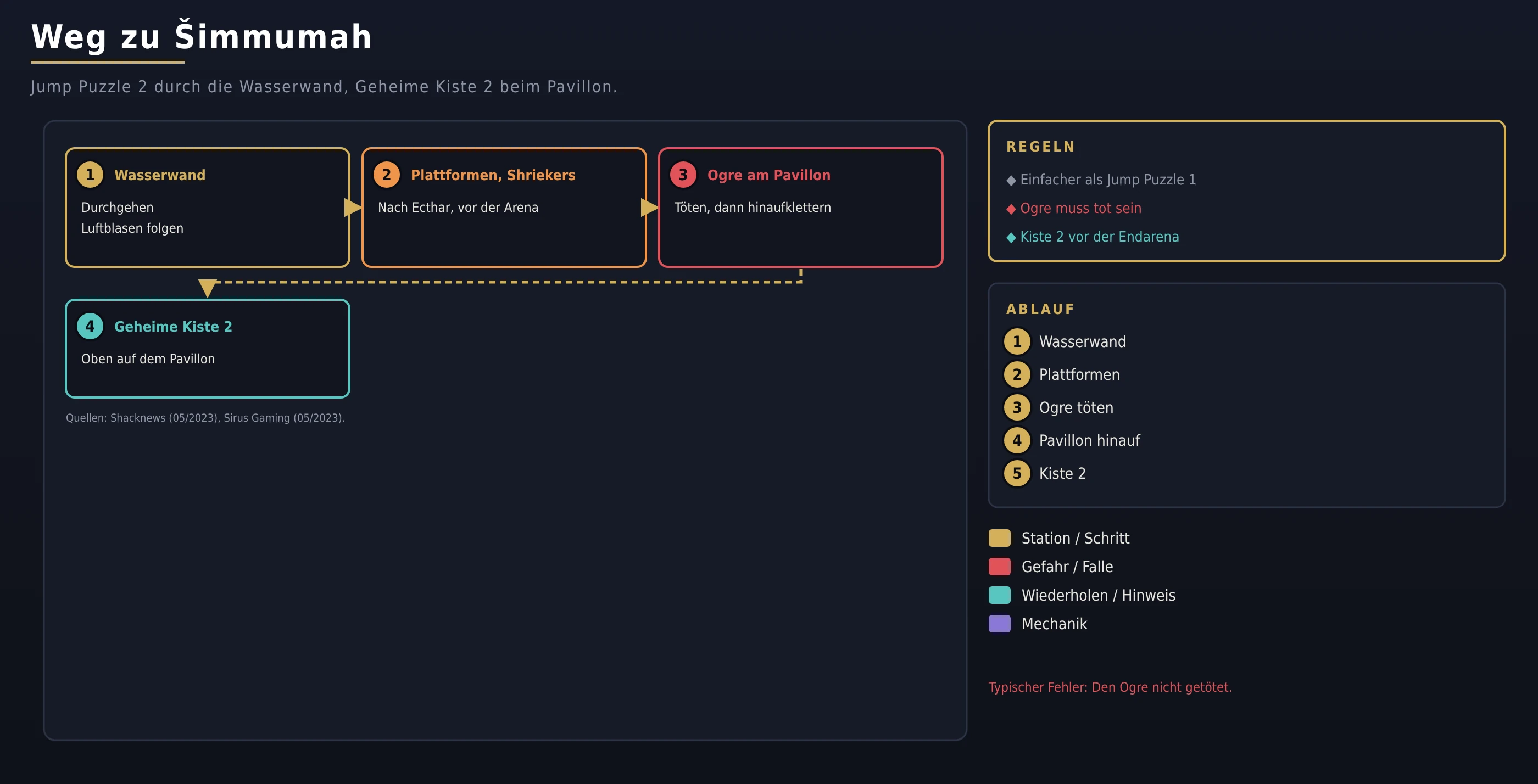This screenshot has width=1538, height=784.
Task: Click step badge 1 on Wasserwand card
Action: 90,175
